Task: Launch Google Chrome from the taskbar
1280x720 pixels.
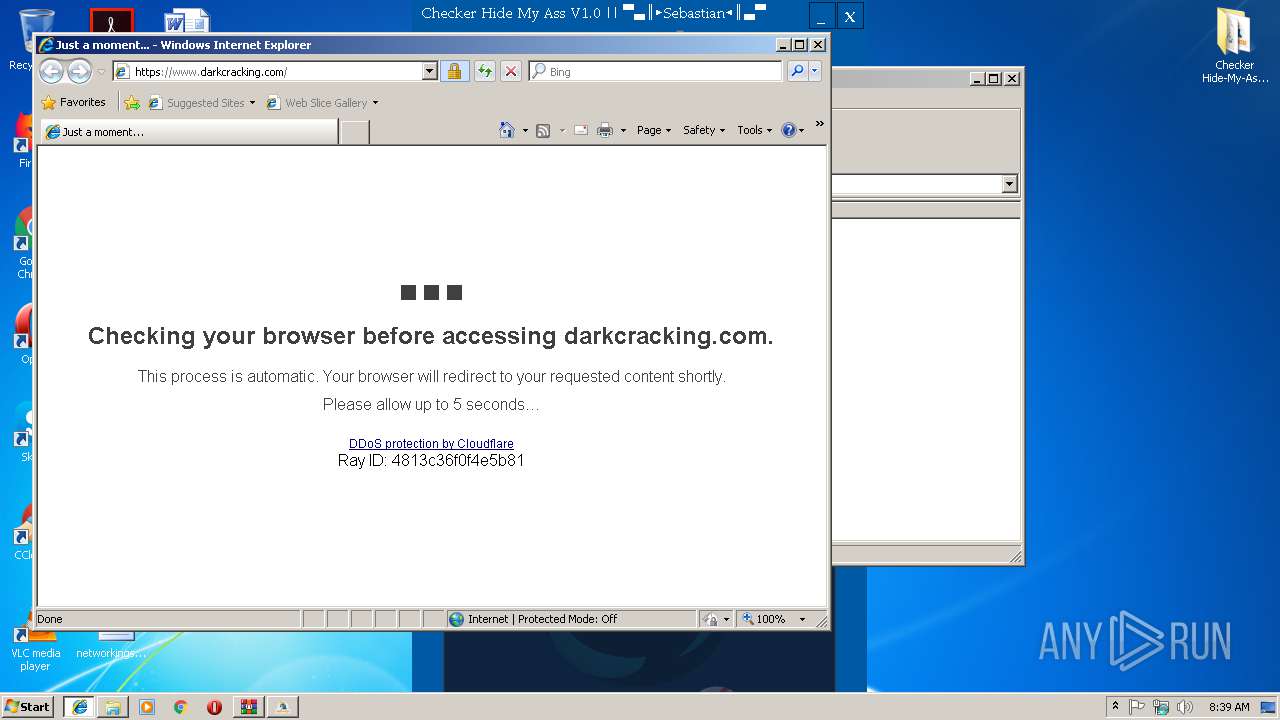Action: [x=180, y=707]
